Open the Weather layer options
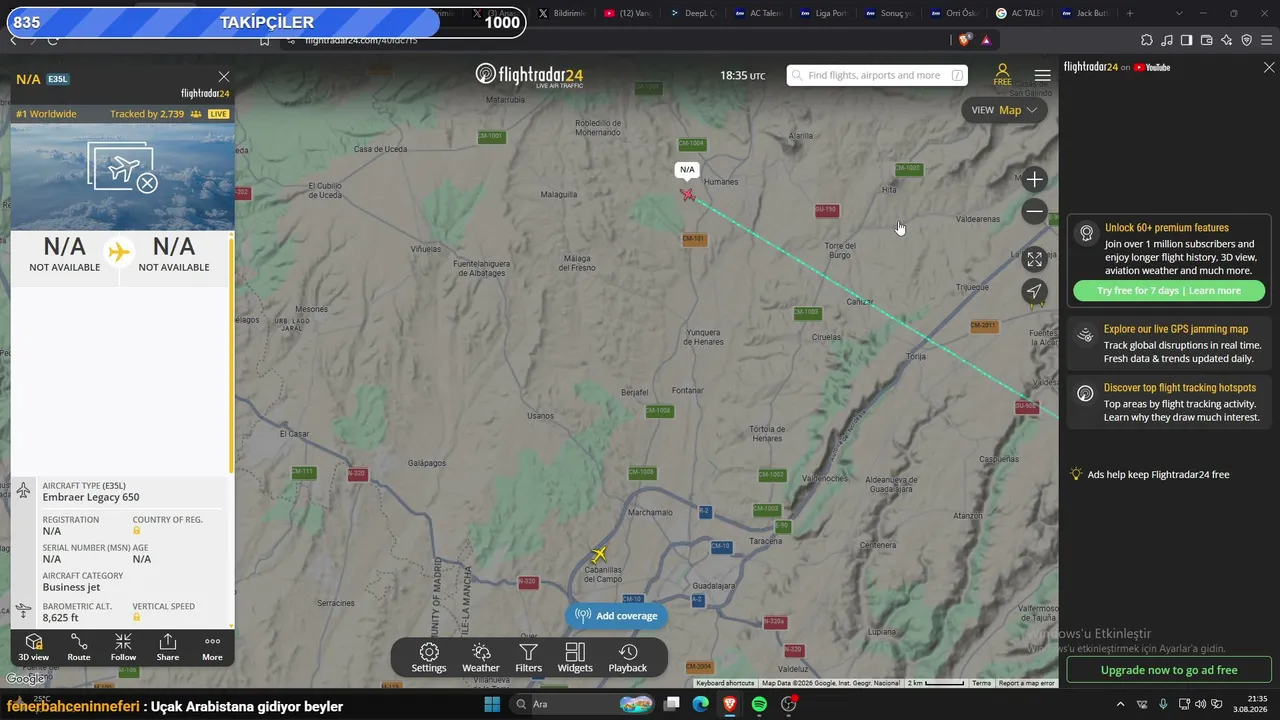1280x720 pixels. [x=481, y=658]
